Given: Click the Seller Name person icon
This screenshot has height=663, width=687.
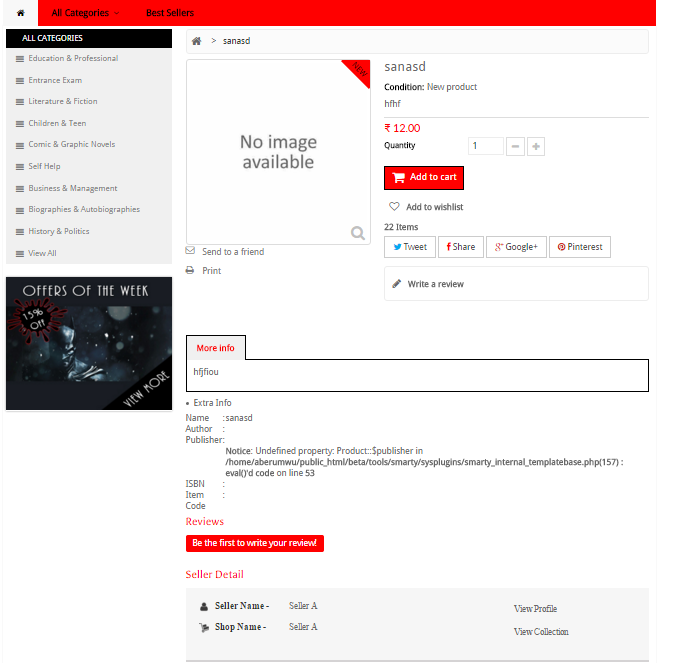Looking at the screenshot, I should coord(204,606).
